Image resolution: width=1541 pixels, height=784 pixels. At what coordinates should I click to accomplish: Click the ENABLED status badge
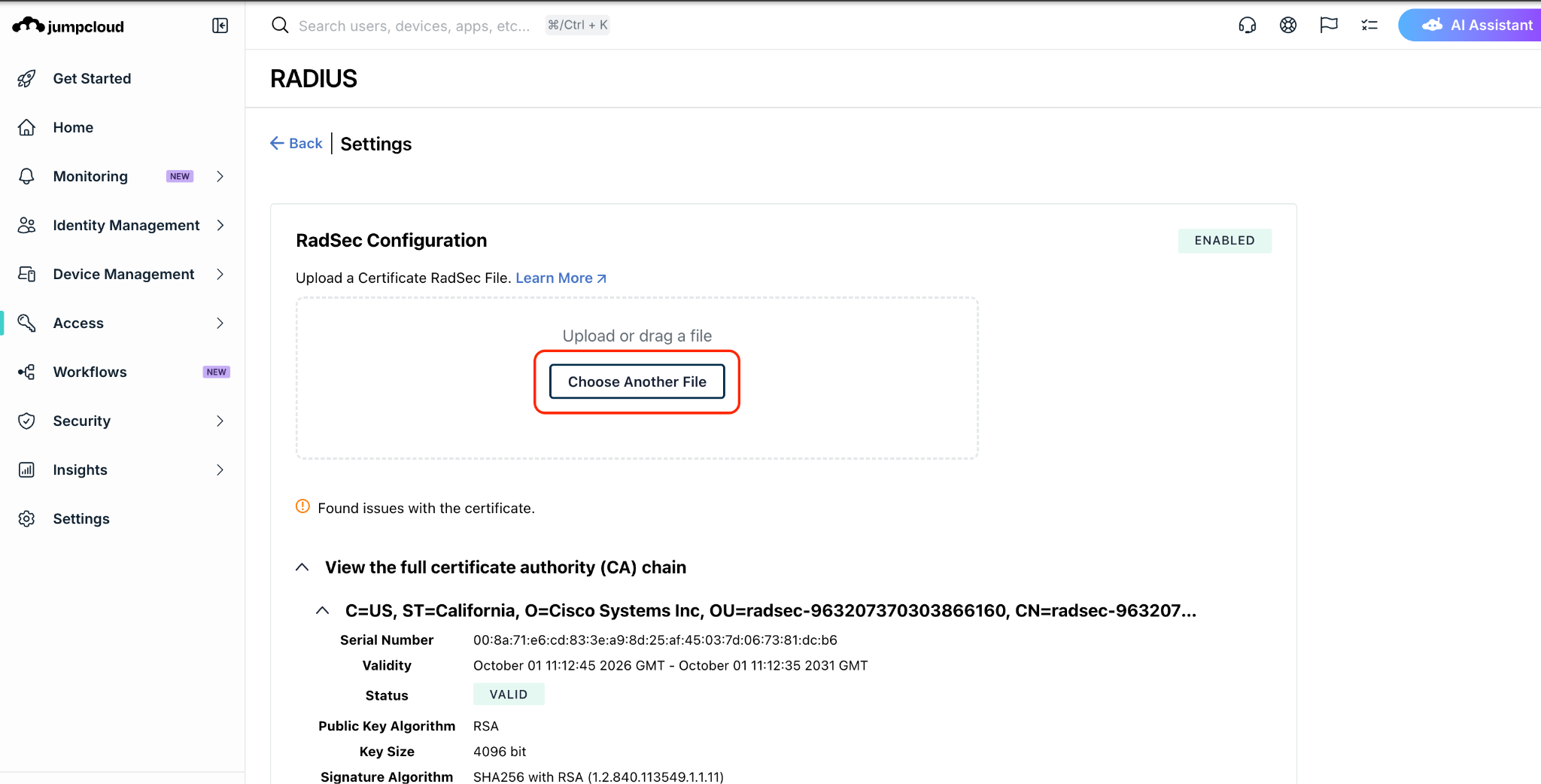click(x=1224, y=241)
